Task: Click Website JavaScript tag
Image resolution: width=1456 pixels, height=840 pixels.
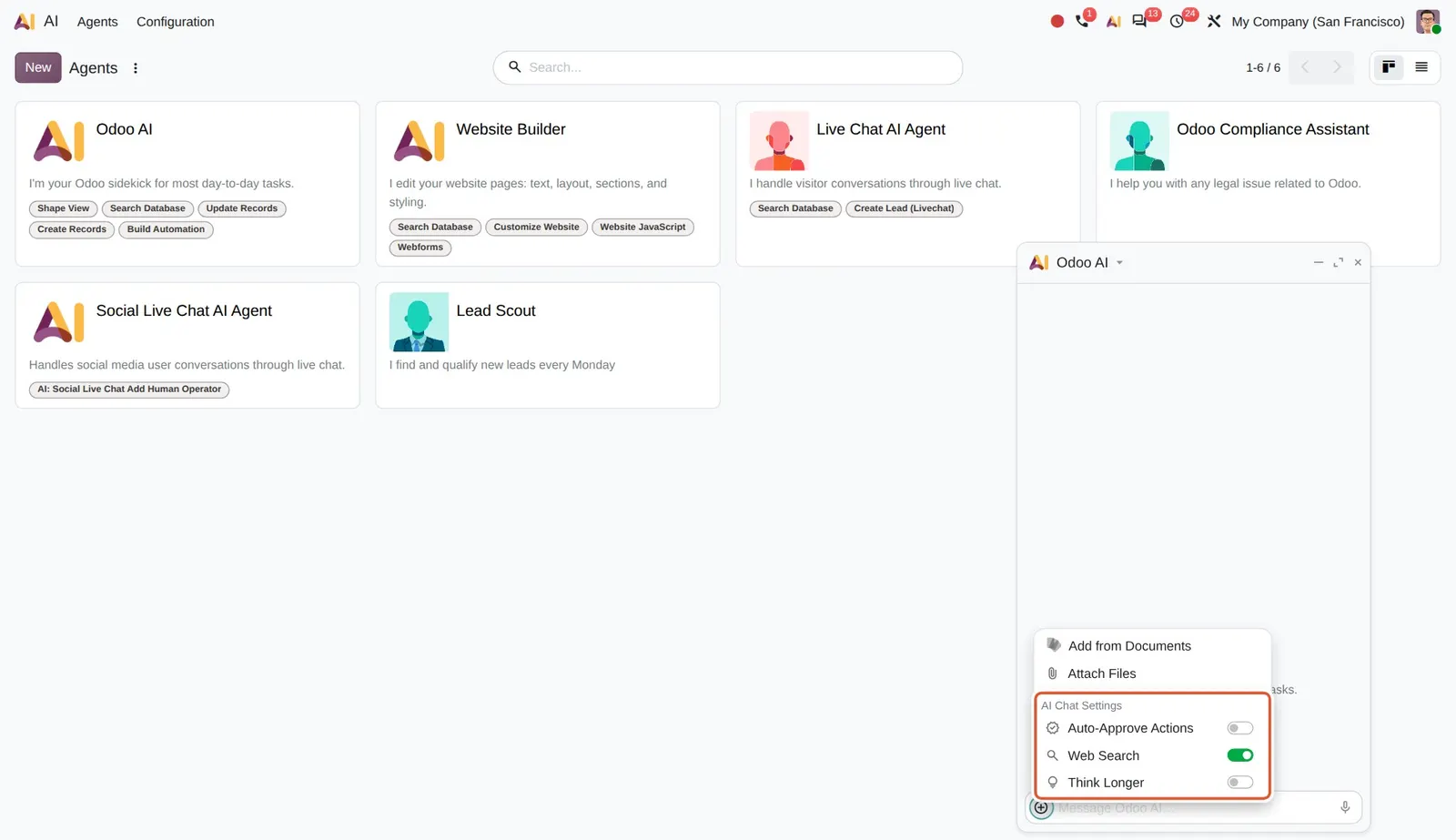Action: [x=642, y=227]
